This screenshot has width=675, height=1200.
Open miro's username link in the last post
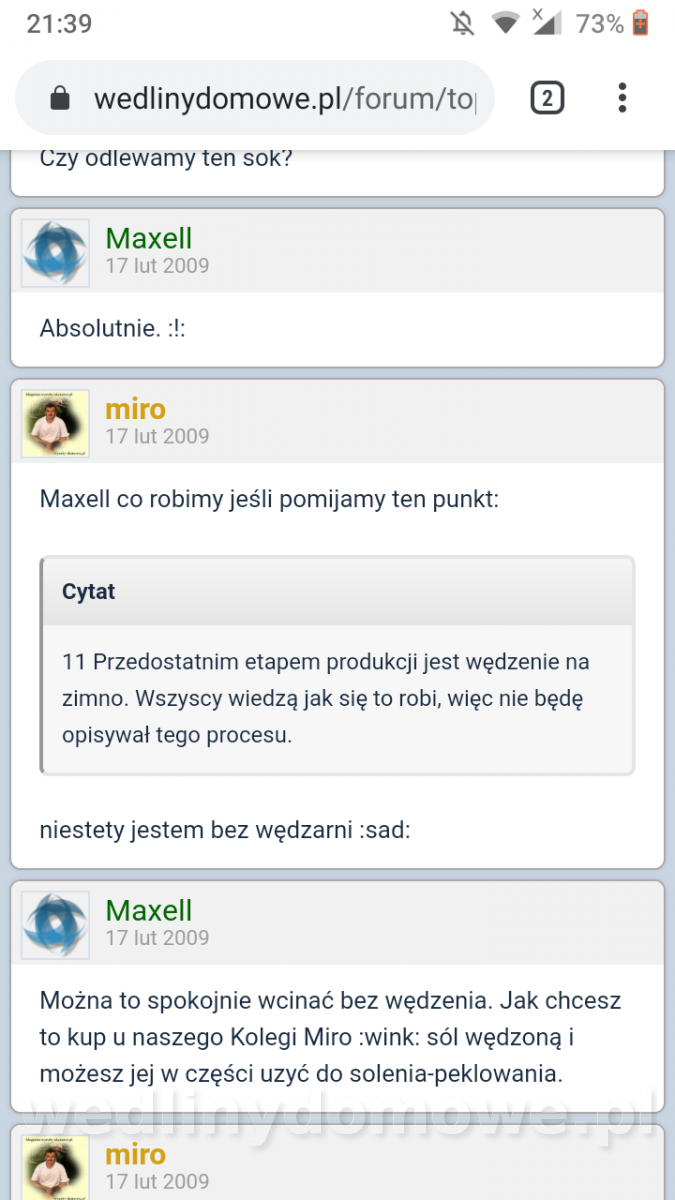136,1154
